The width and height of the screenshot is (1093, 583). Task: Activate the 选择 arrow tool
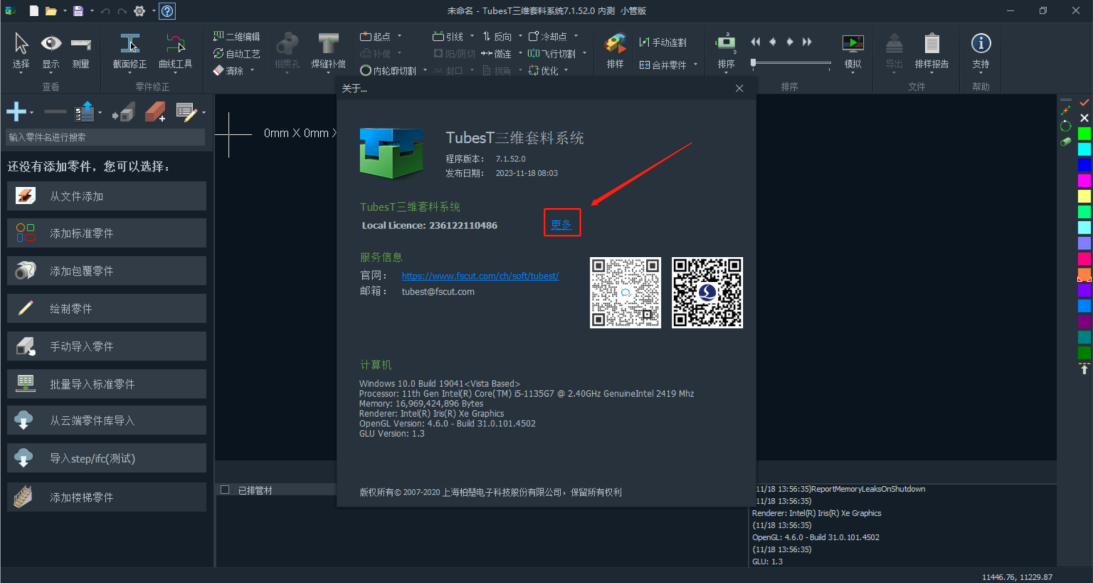pyautogui.click(x=21, y=50)
